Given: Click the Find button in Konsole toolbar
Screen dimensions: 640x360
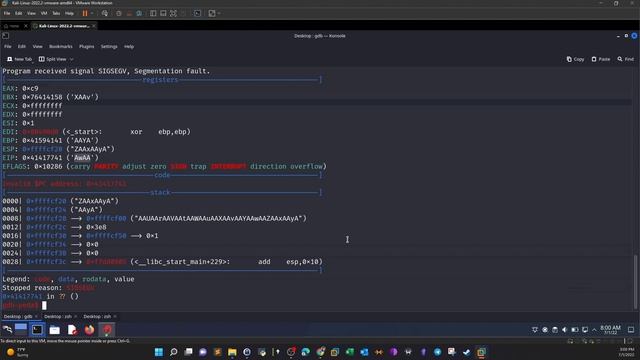Looking at the screenshot, I should click(625, 59).
